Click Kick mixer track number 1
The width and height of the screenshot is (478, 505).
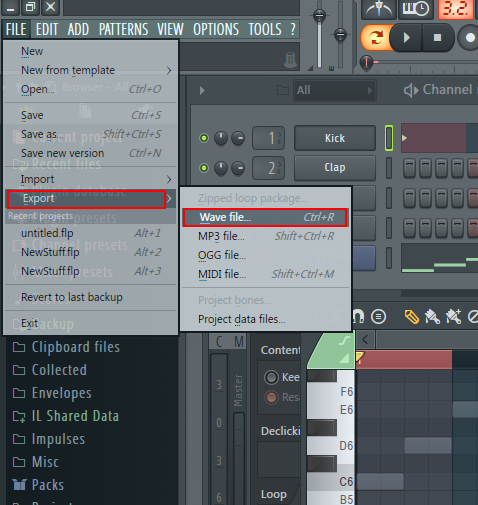click(x=269, y=138)
